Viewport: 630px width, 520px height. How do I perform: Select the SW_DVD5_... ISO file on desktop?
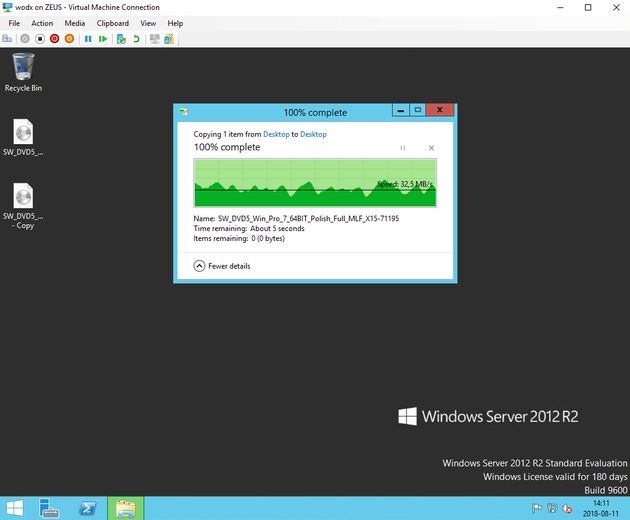(23, 137)
